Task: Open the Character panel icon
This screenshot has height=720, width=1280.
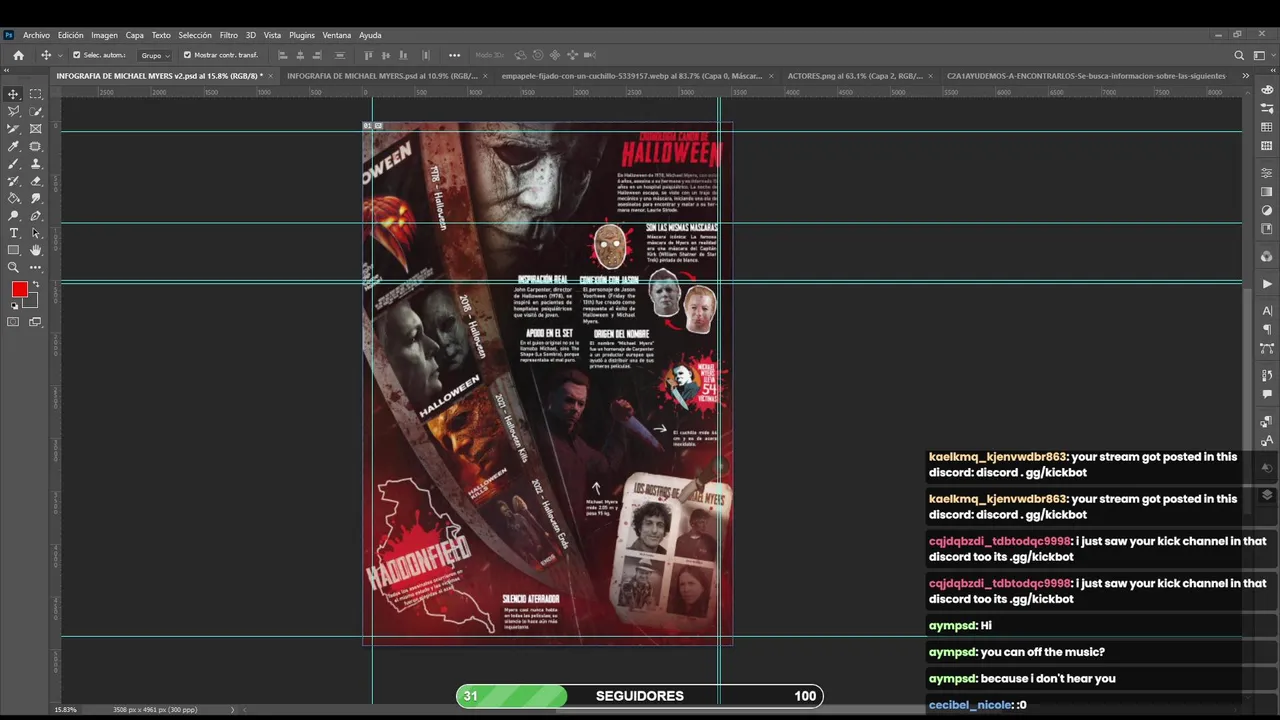Action: pyautogui.click(x=1267, y=311)
